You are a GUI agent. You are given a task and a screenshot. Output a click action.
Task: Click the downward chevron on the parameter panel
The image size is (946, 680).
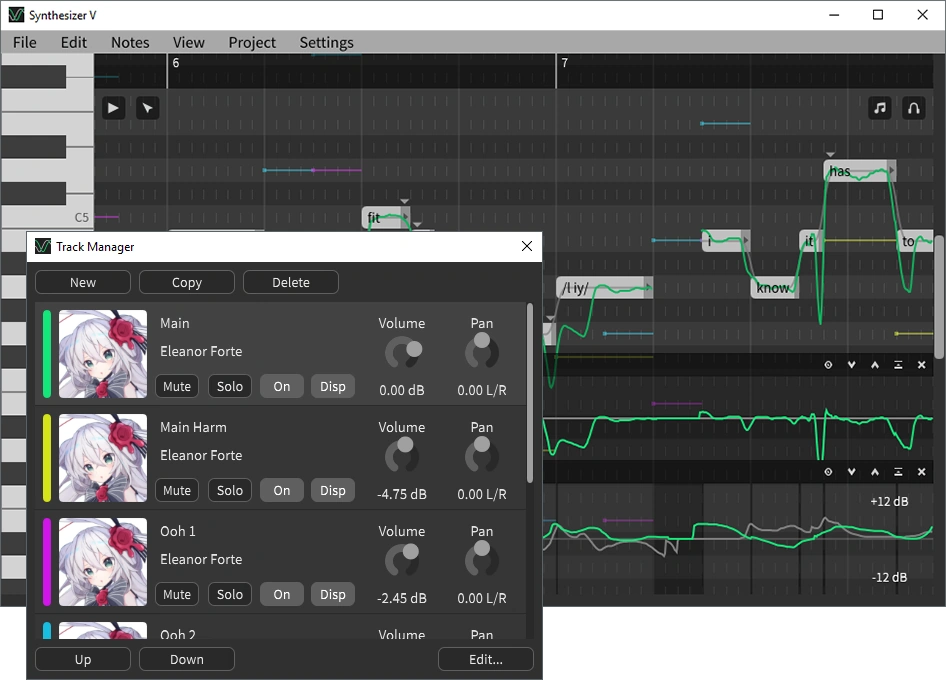click(851, 364)
